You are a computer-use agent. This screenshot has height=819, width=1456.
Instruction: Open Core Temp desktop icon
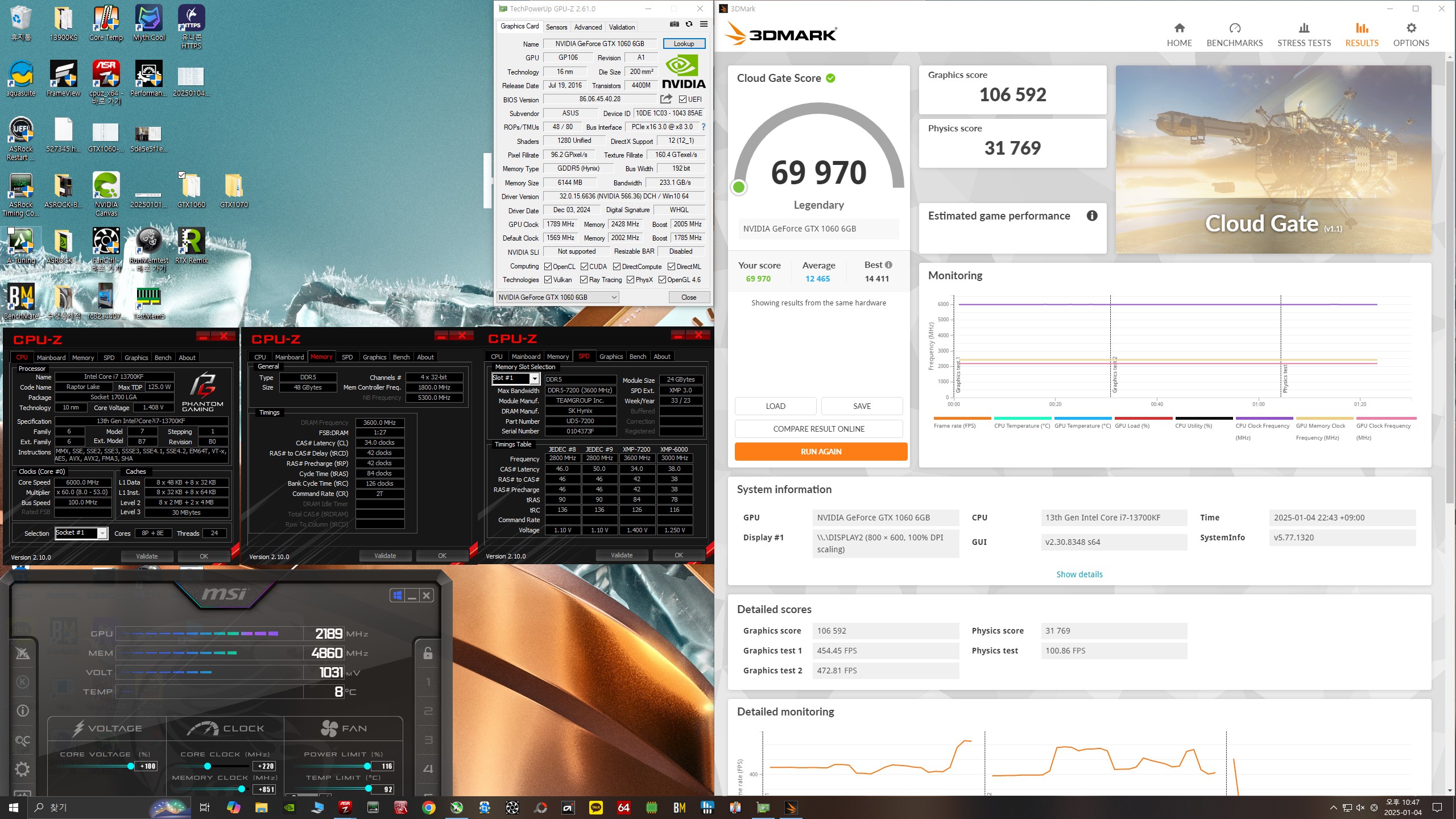pos(106,23)
